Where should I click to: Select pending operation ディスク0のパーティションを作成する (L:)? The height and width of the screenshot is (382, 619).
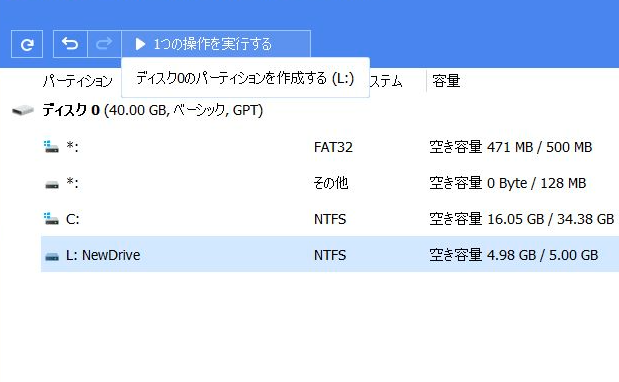(245, 78)
